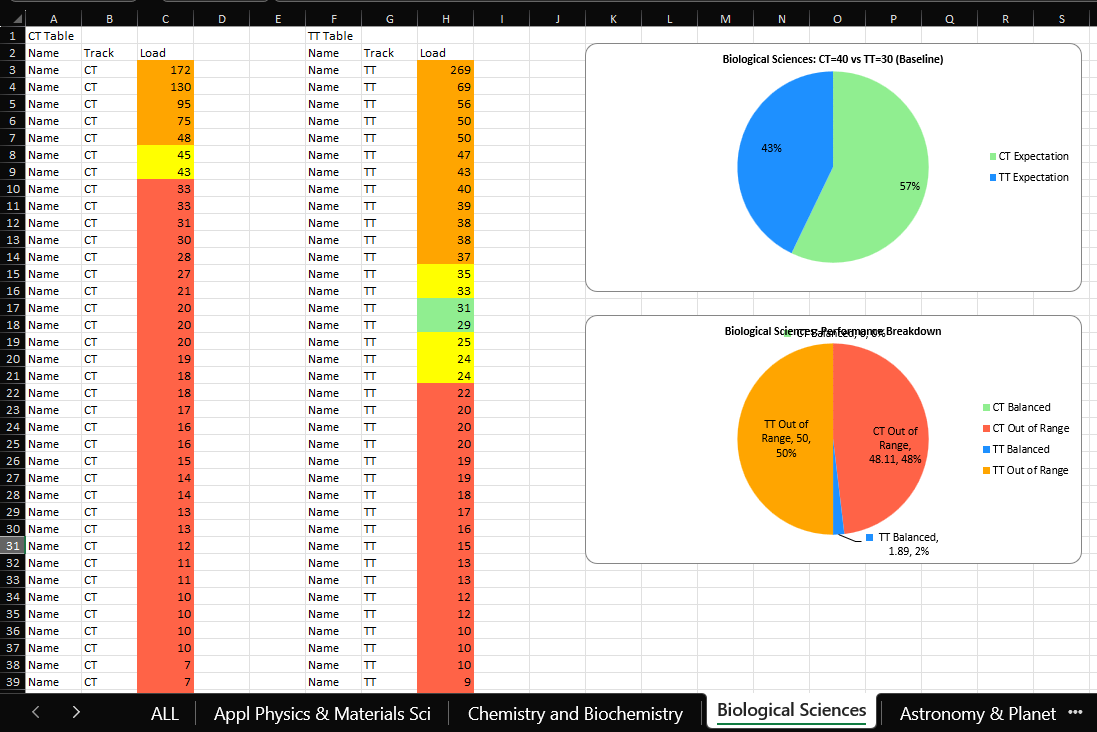
Task: Open the more sheet tabs ellipsis
Action: coord(1075,712)
